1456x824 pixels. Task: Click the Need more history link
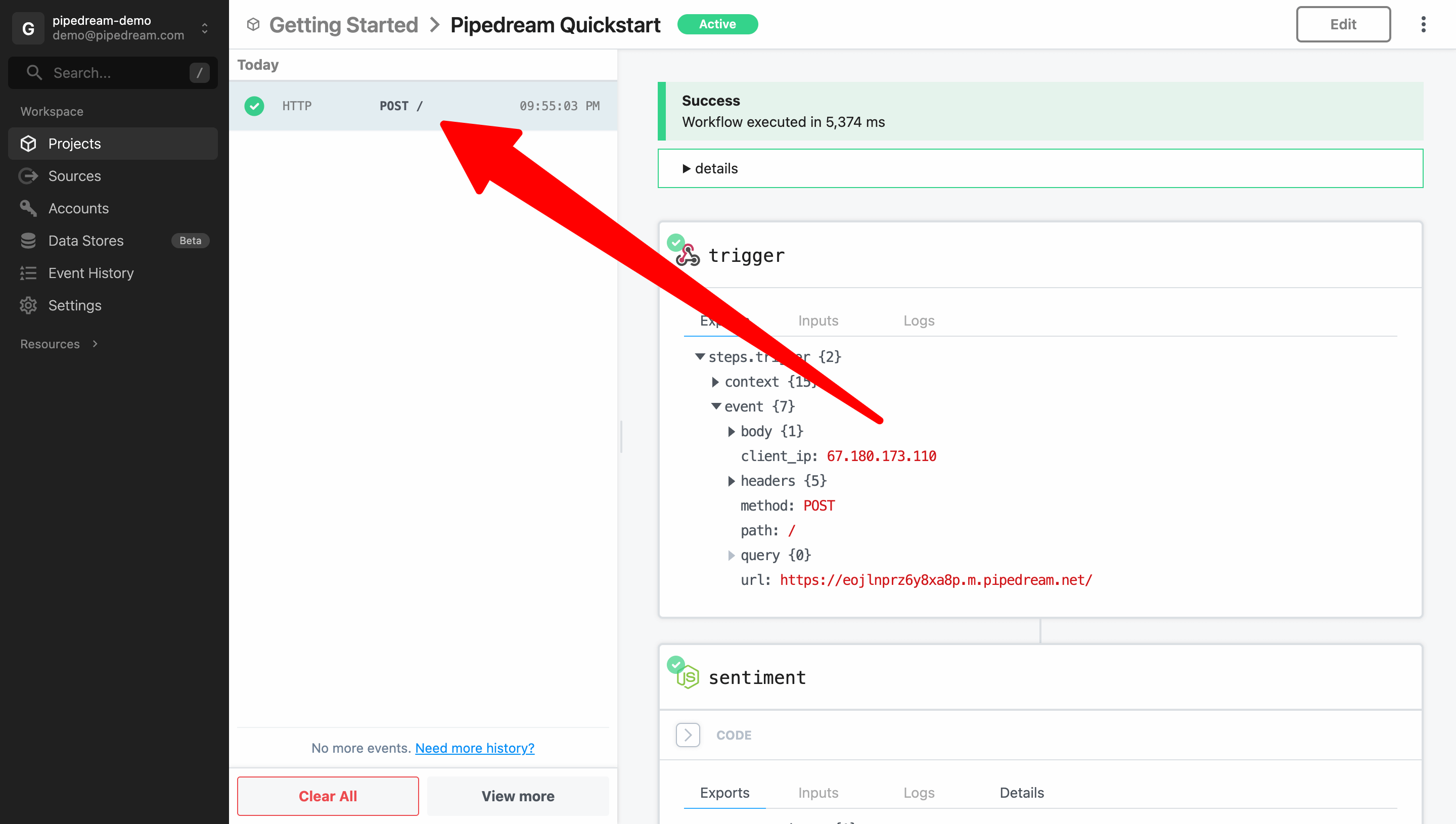tap(475, 747)
